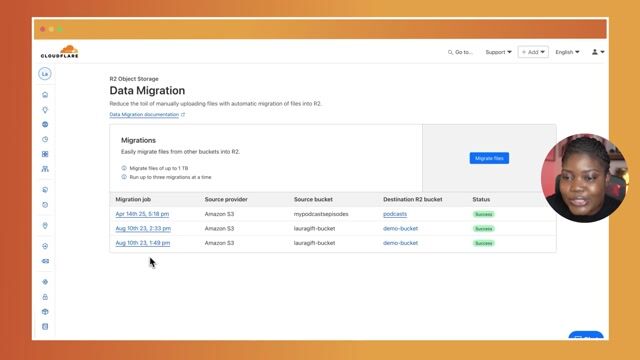Open the podcasts destination bucket link
This screenshot has width=640, height=360.
pos(395,214)
